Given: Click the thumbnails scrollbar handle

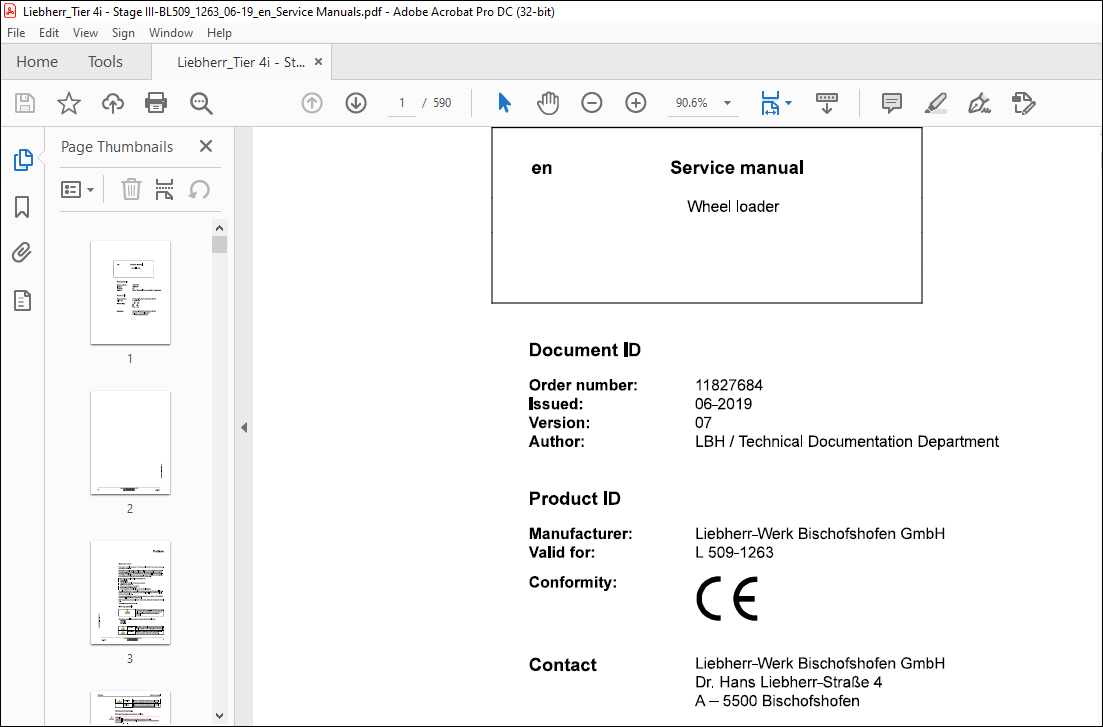Looking at the screenshot, I should (x=219, y=244).
